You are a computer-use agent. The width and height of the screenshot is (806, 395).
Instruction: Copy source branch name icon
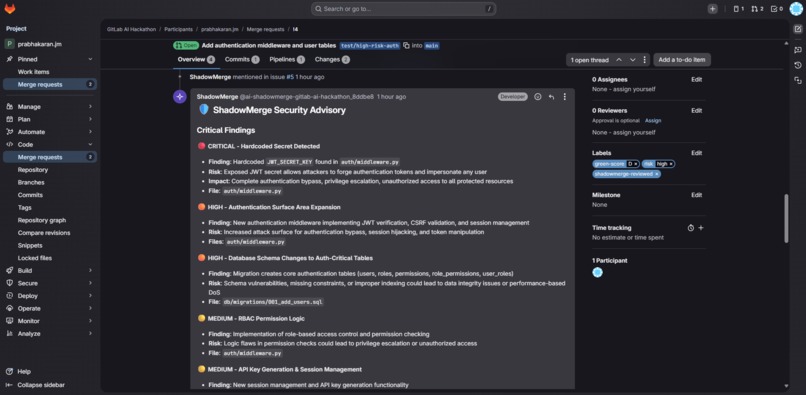point(406,45)
